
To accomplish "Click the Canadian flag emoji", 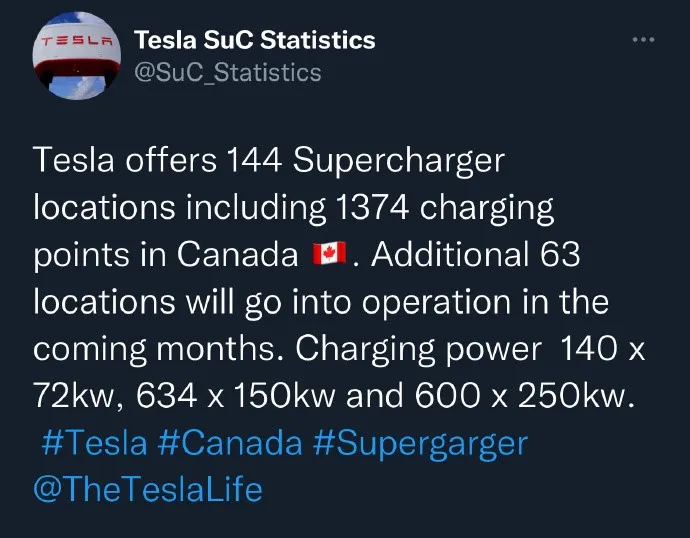I will 329,254.
